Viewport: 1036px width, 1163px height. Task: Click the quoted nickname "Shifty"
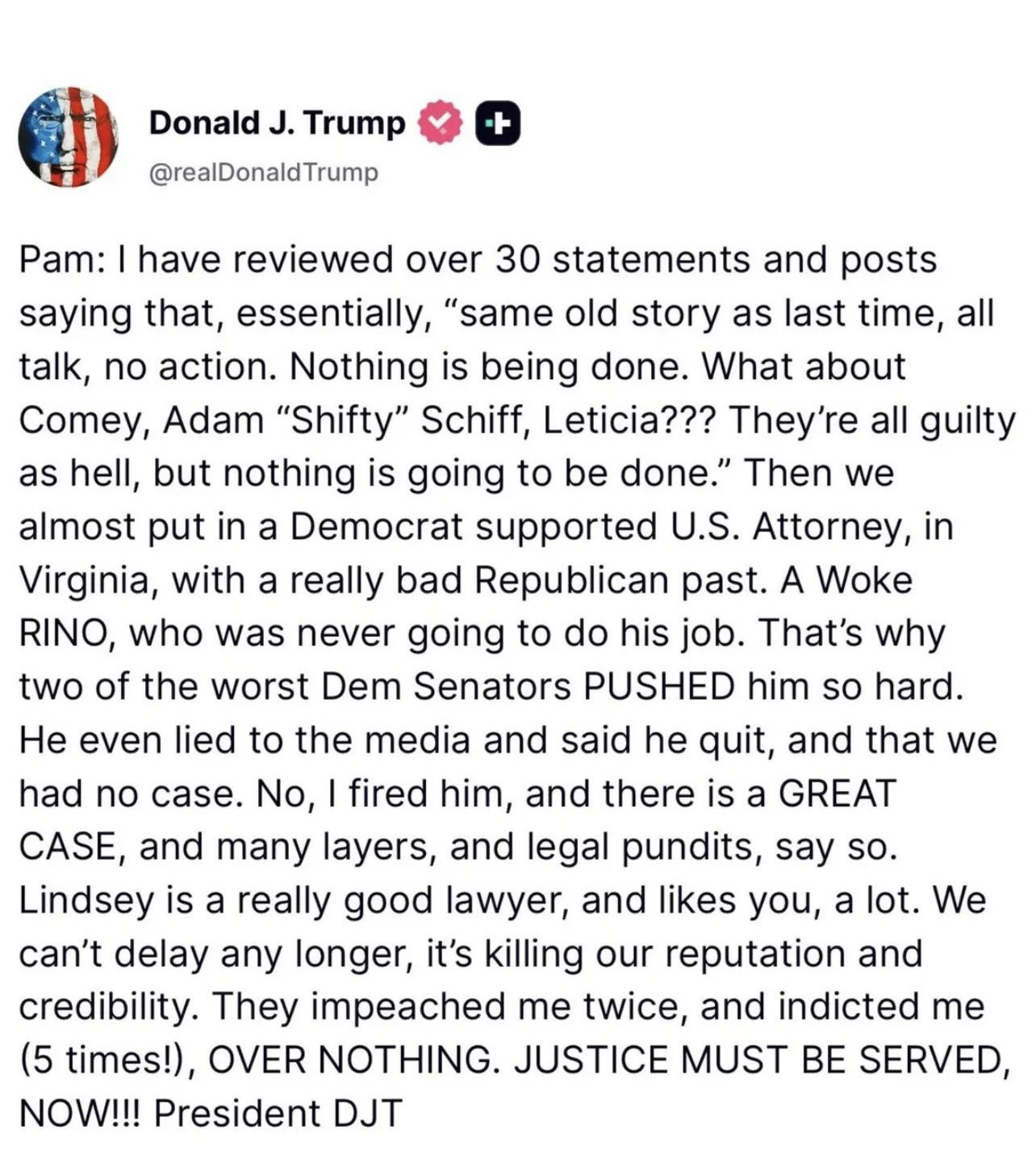click(x=338, y=420)
